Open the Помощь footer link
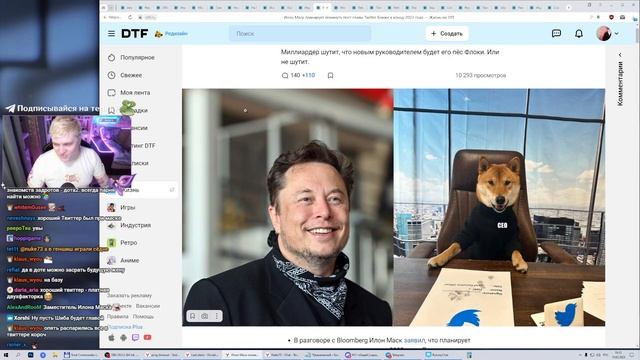The image size is (640, 360). coord(143,316)
